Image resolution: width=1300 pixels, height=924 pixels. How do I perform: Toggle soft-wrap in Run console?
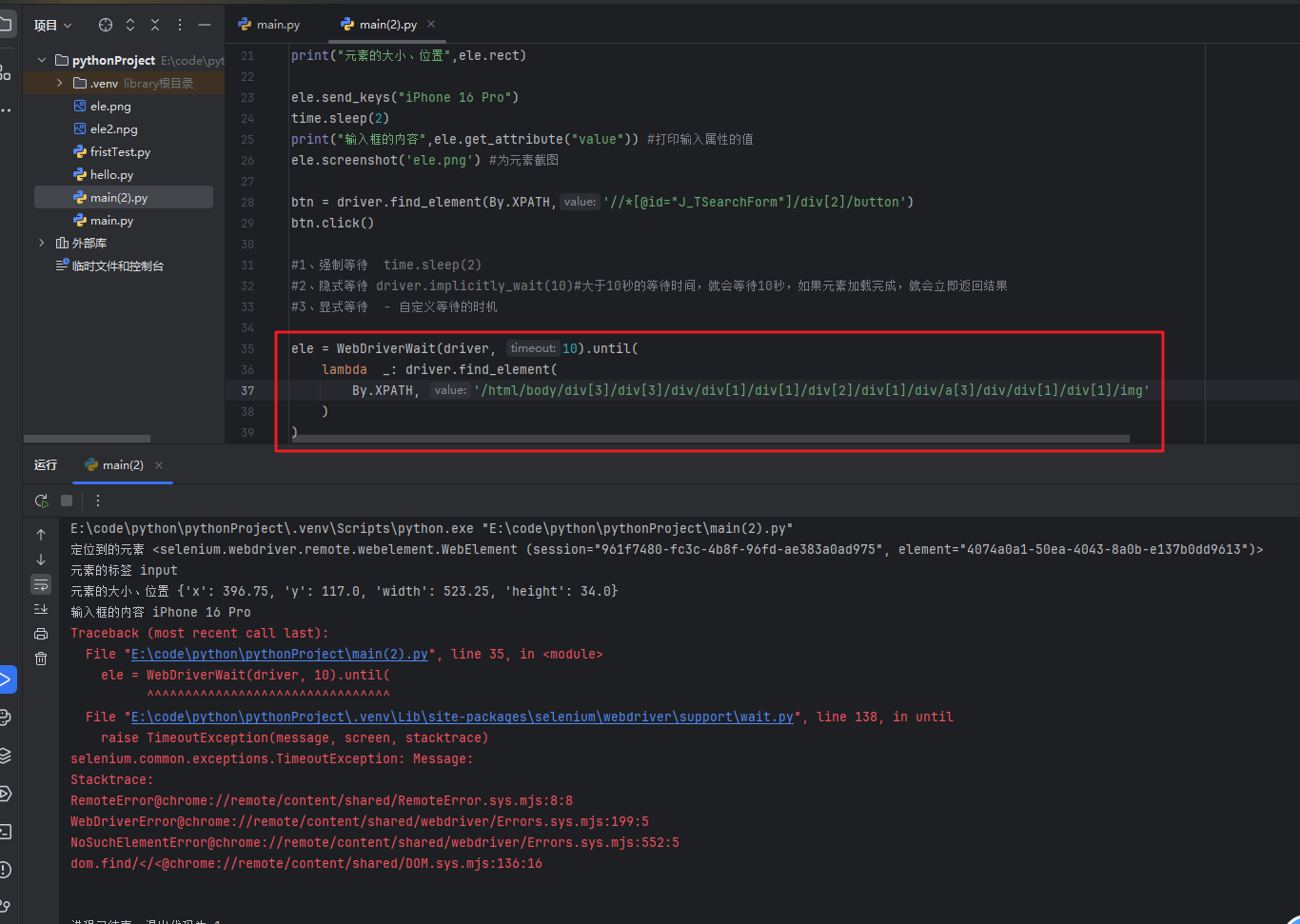tap(41, 584)
